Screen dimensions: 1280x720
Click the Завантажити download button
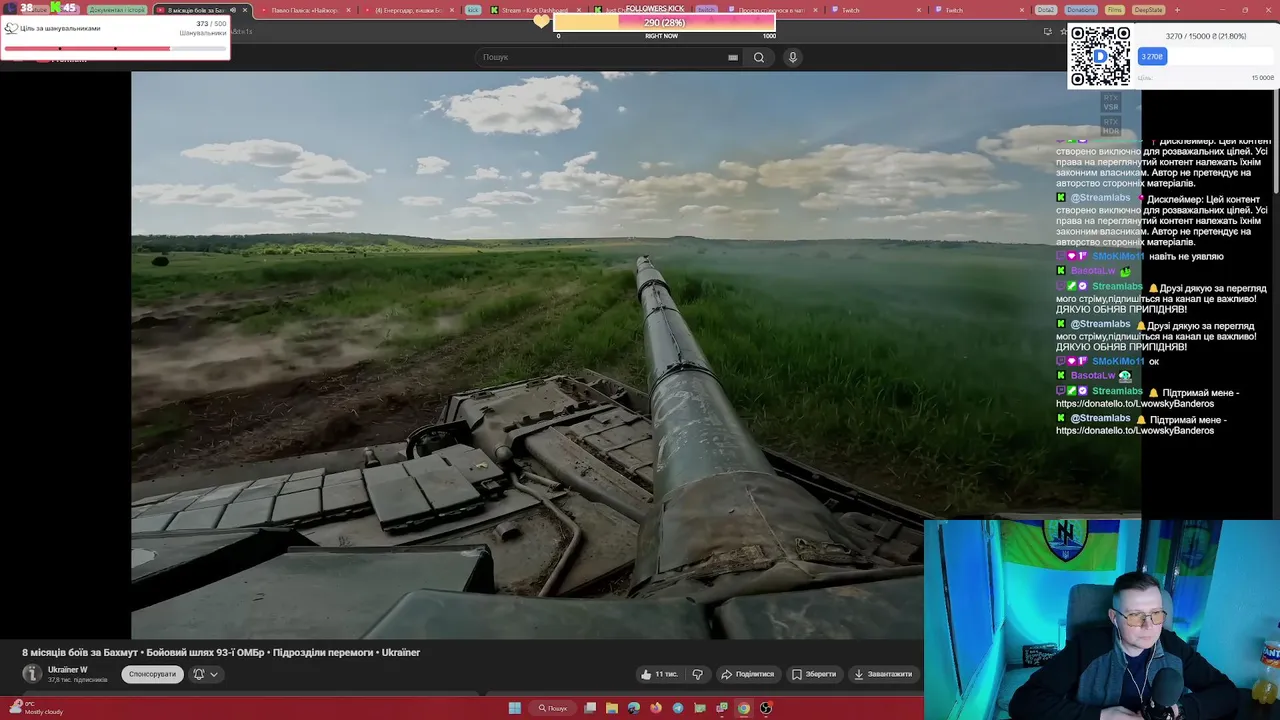pyautogui.click(x=882, y=674)
